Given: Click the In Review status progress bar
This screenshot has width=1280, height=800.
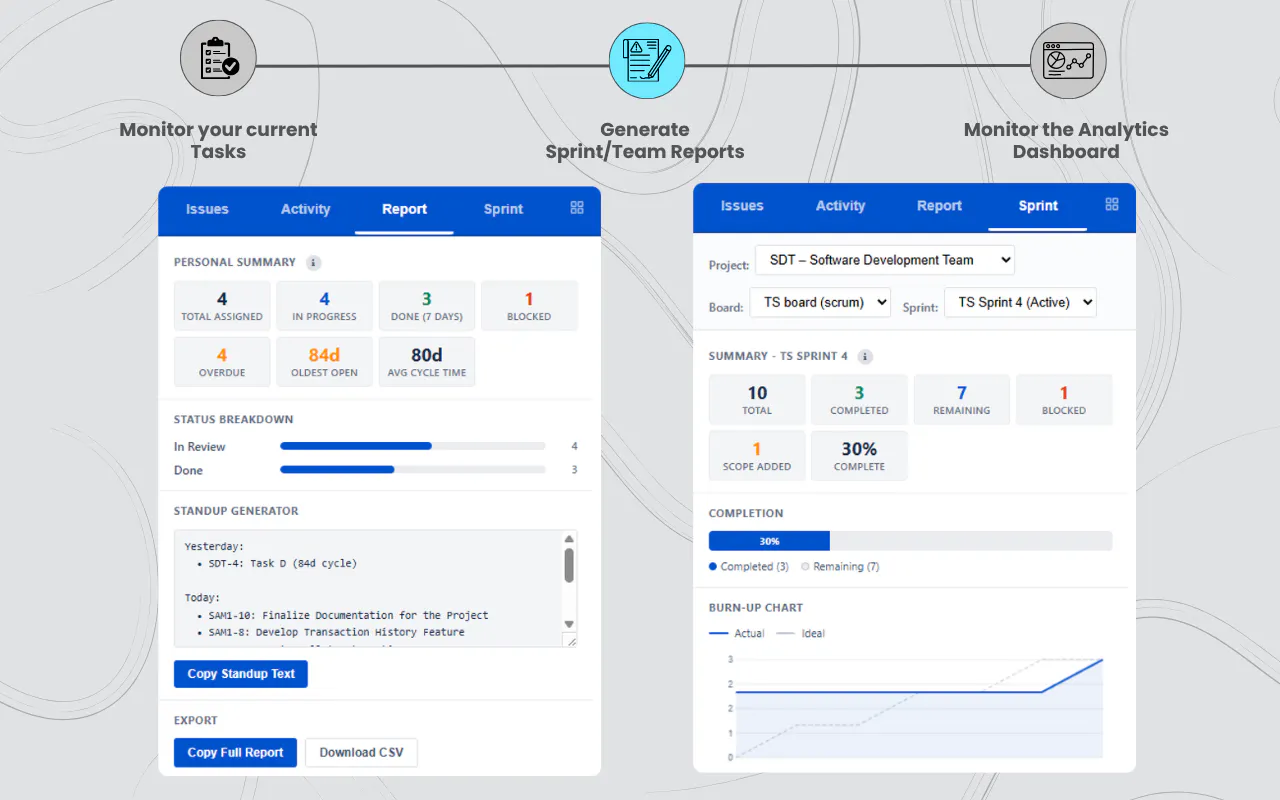Looking at the screenshot, I should coord(413,446).
